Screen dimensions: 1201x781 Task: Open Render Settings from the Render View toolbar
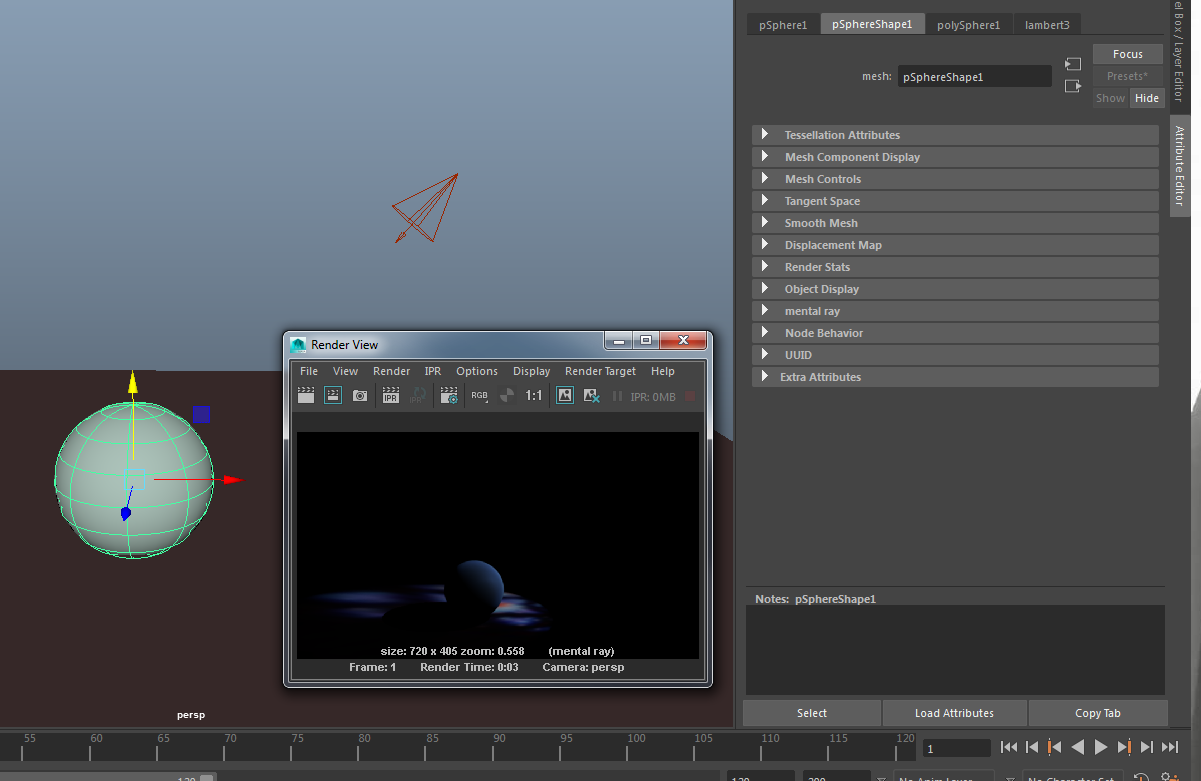[x=449, y=396]
